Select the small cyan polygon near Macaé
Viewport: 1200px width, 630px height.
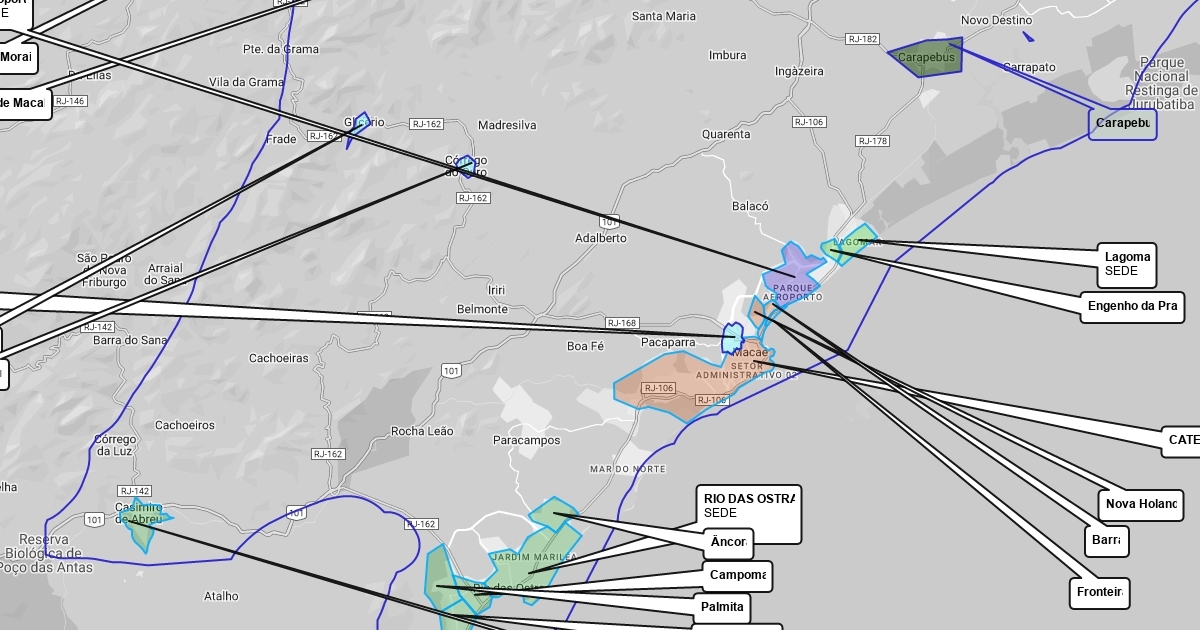click(x=732, y=338)
